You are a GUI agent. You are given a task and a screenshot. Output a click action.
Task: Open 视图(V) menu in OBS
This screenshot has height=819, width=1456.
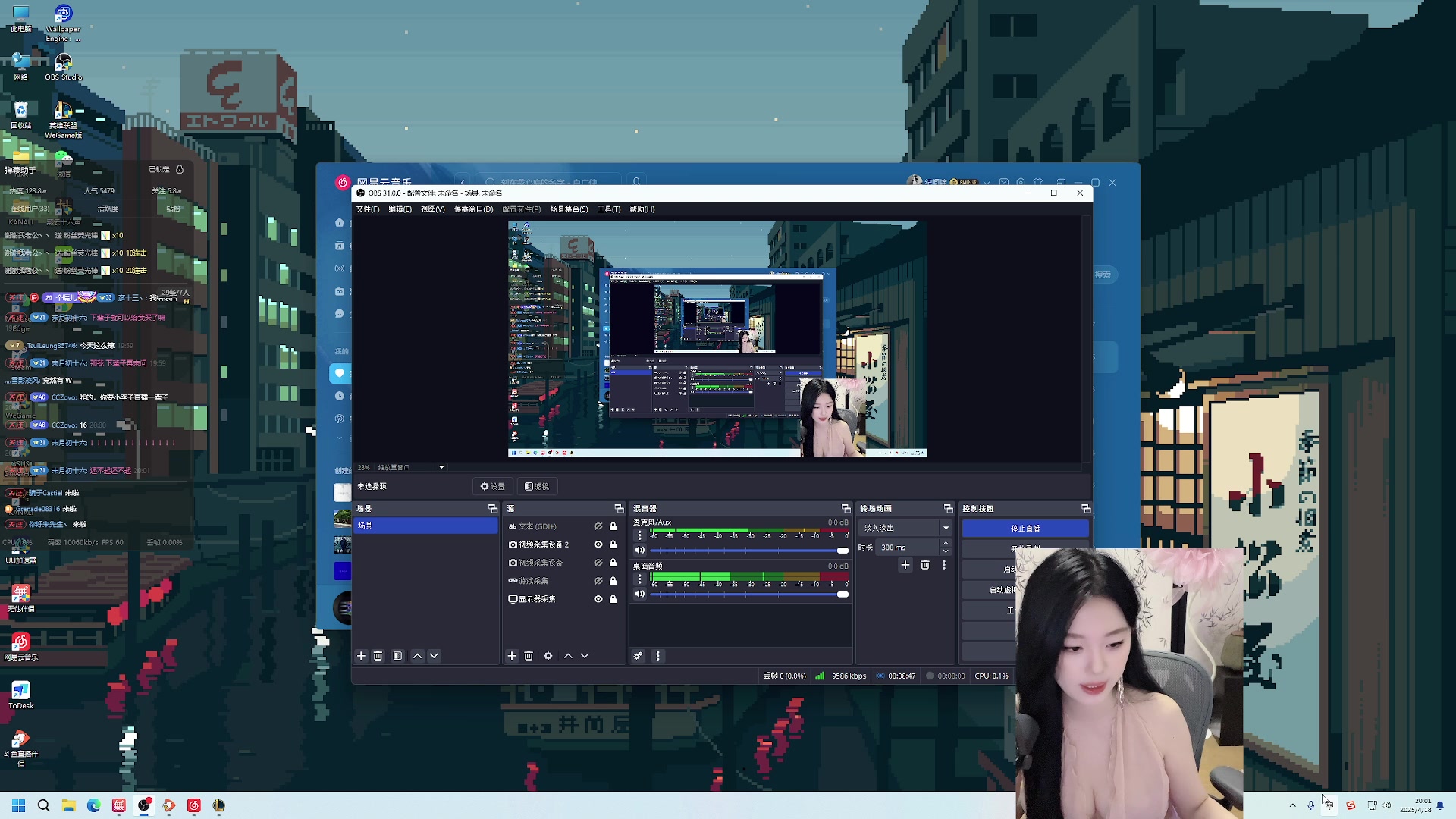[433, 209]
